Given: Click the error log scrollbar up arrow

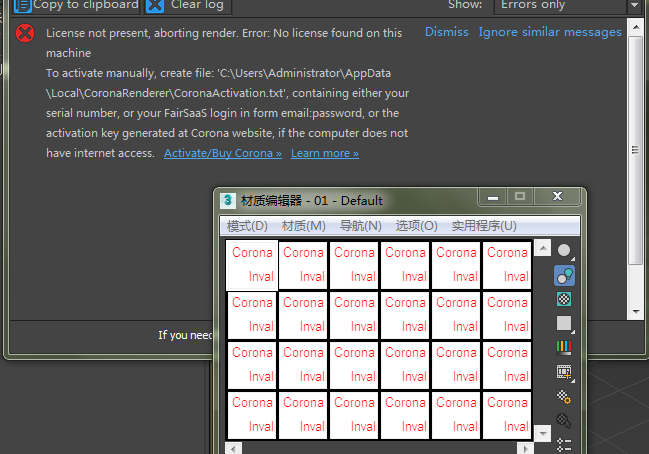Looking at the screenshot, I should (635, 27).
